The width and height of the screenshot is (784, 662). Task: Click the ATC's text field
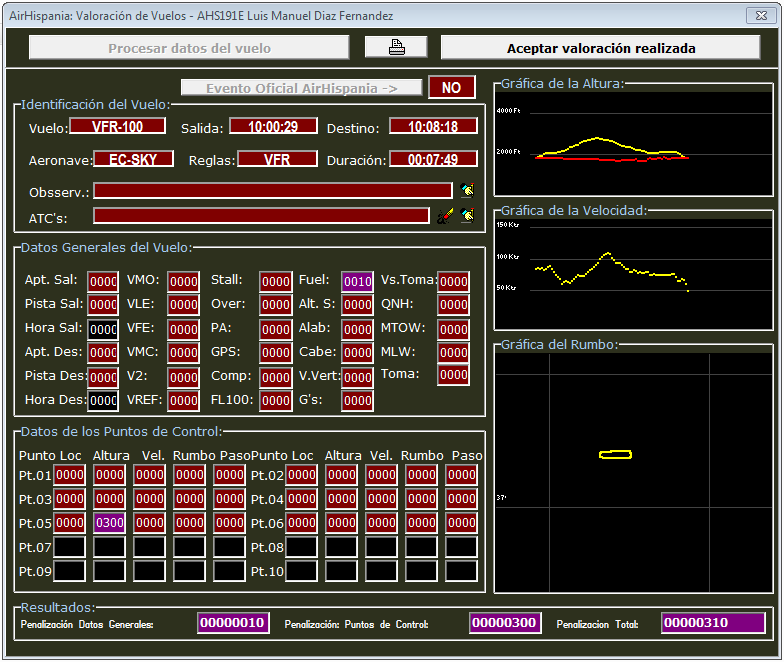(261, 216)
